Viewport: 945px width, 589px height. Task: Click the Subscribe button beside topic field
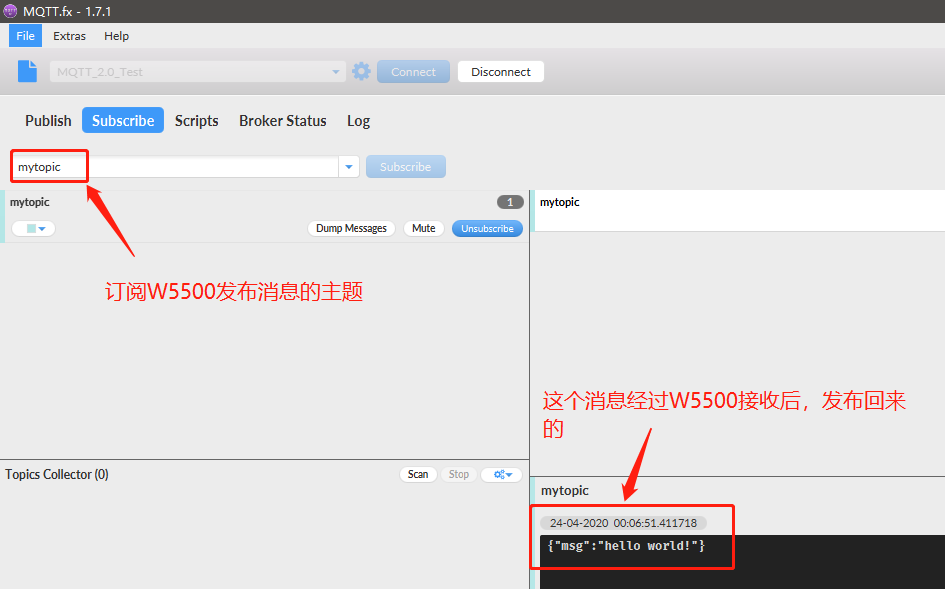(x=406, y=167)
